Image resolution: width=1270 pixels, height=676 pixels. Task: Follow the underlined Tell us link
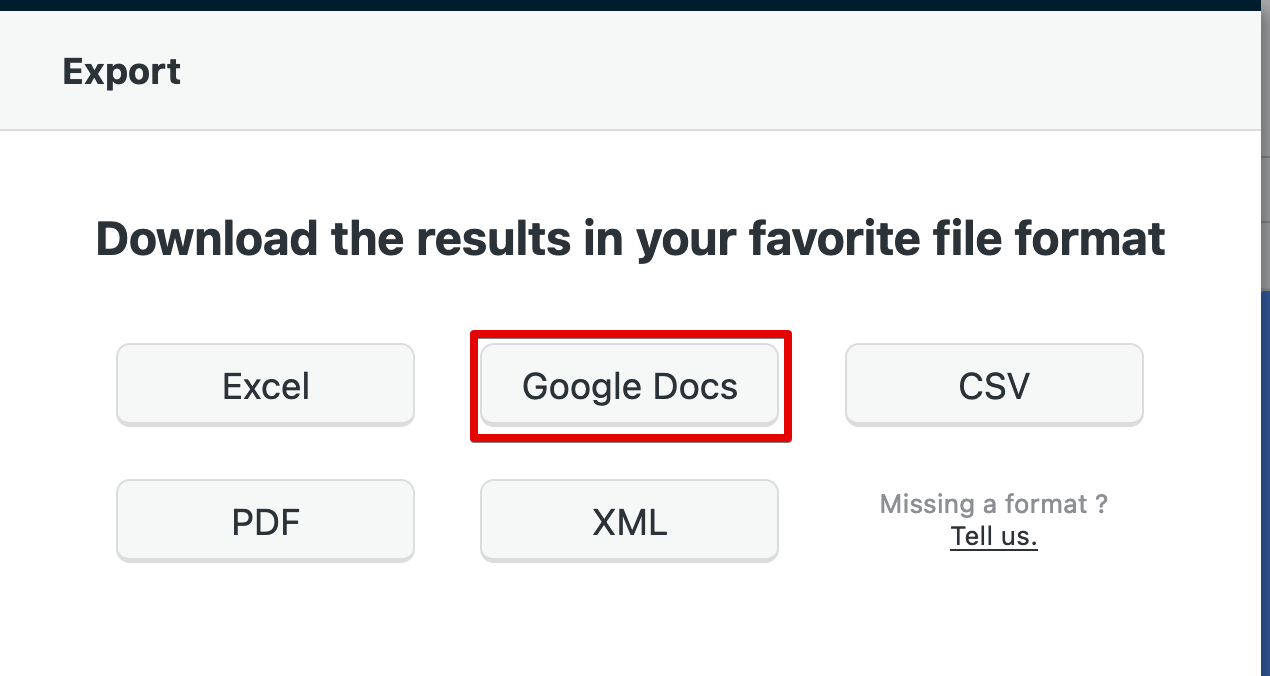point(994,536)
